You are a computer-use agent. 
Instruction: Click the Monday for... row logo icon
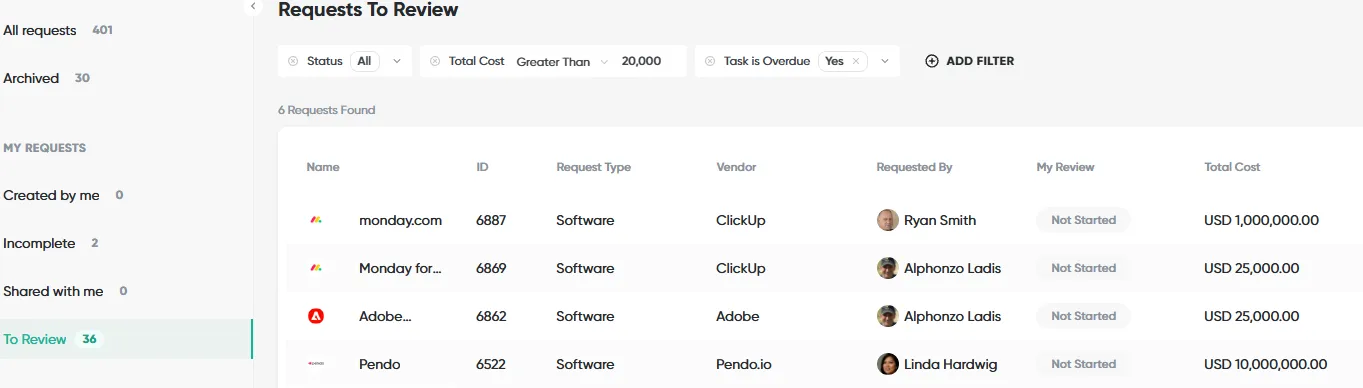316,268
